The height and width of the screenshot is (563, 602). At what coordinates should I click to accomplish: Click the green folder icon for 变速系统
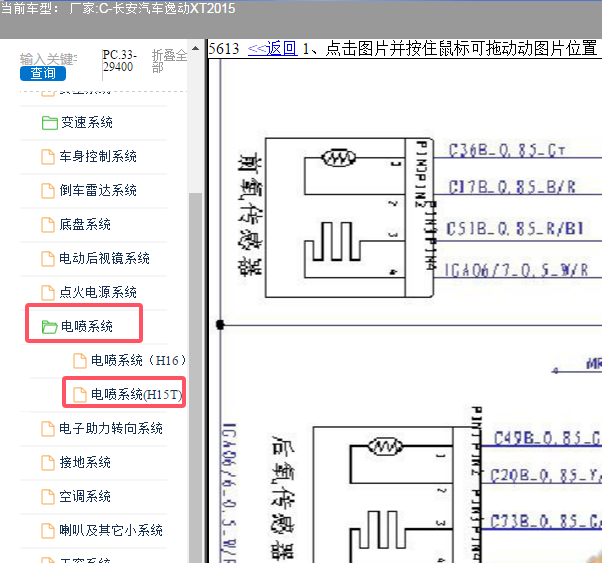coord(50,123)
